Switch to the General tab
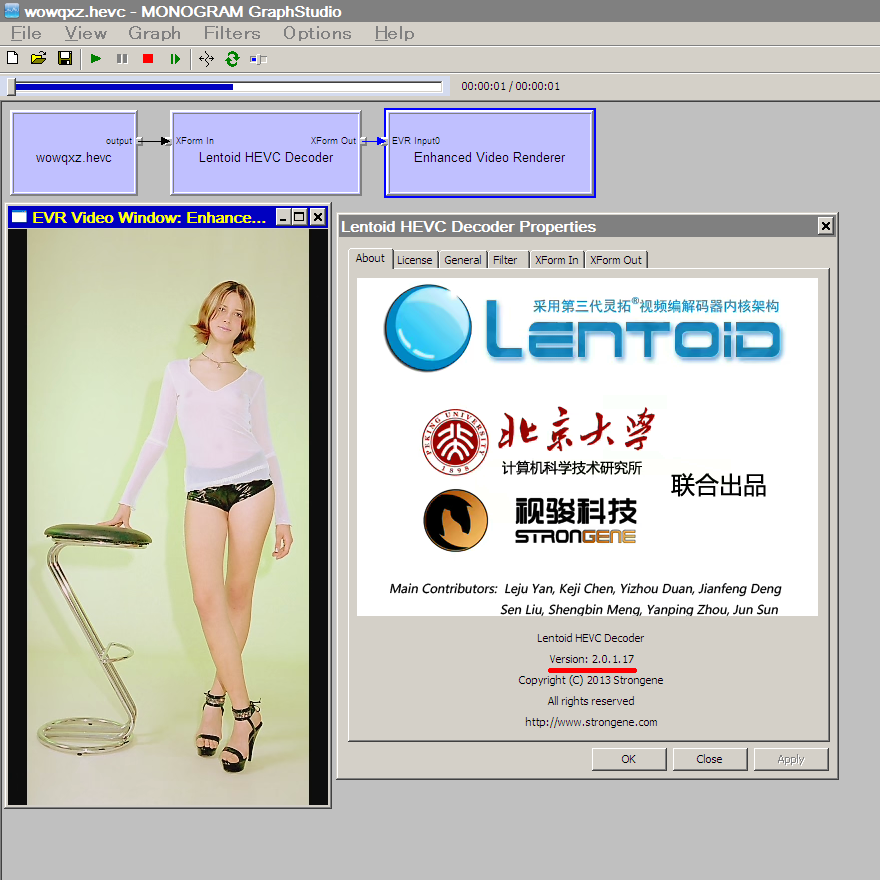The height and width of the screenshot is (880, 880). pyautogui.click(x=463, y=260)
